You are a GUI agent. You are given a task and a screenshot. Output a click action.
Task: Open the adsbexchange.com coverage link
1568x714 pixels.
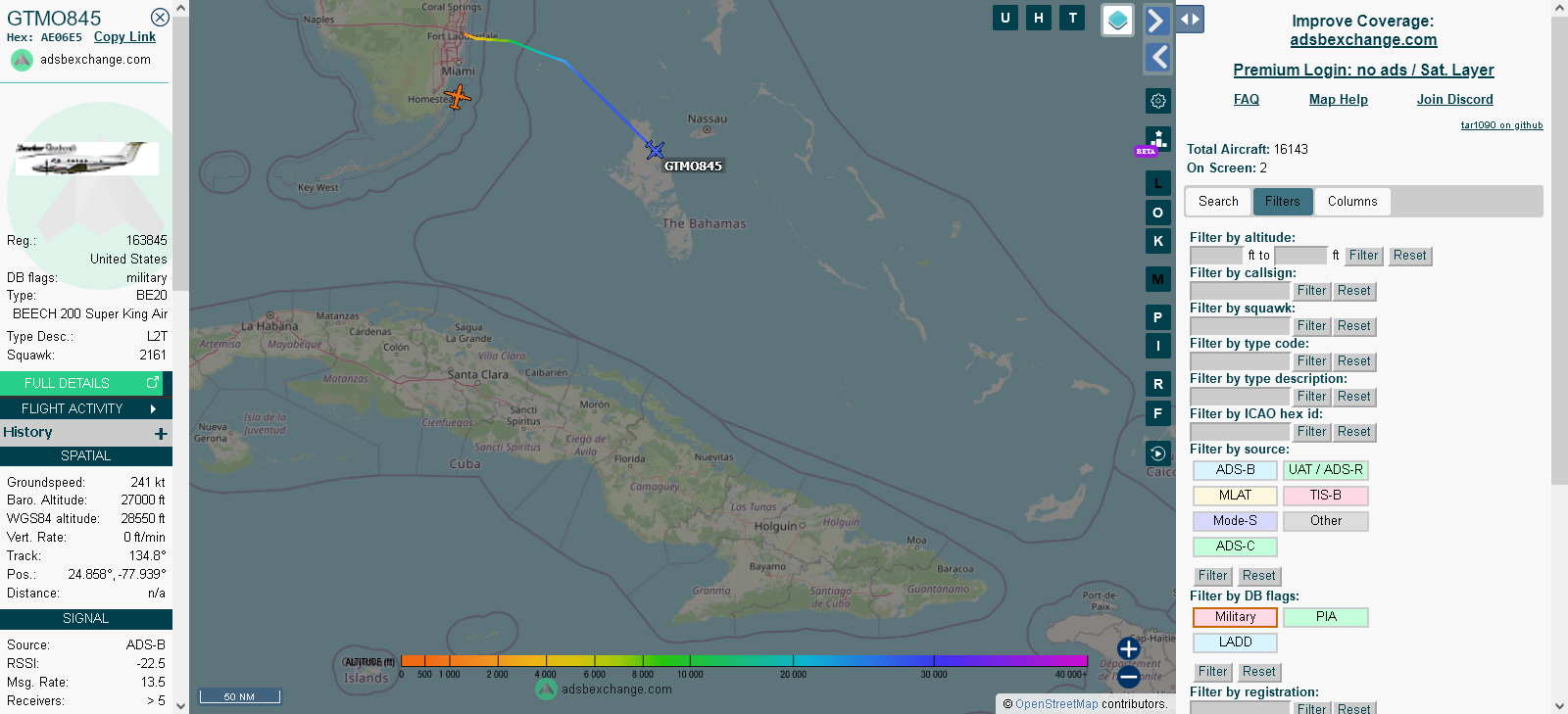(x=1363, y=40)
